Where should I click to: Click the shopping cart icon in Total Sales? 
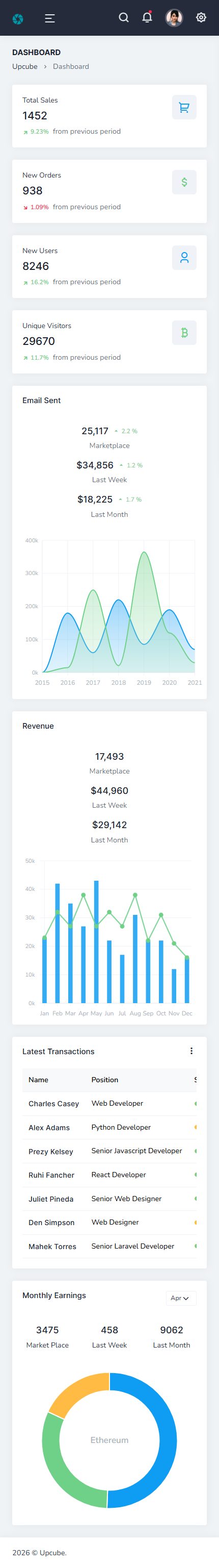pos(184,107)
